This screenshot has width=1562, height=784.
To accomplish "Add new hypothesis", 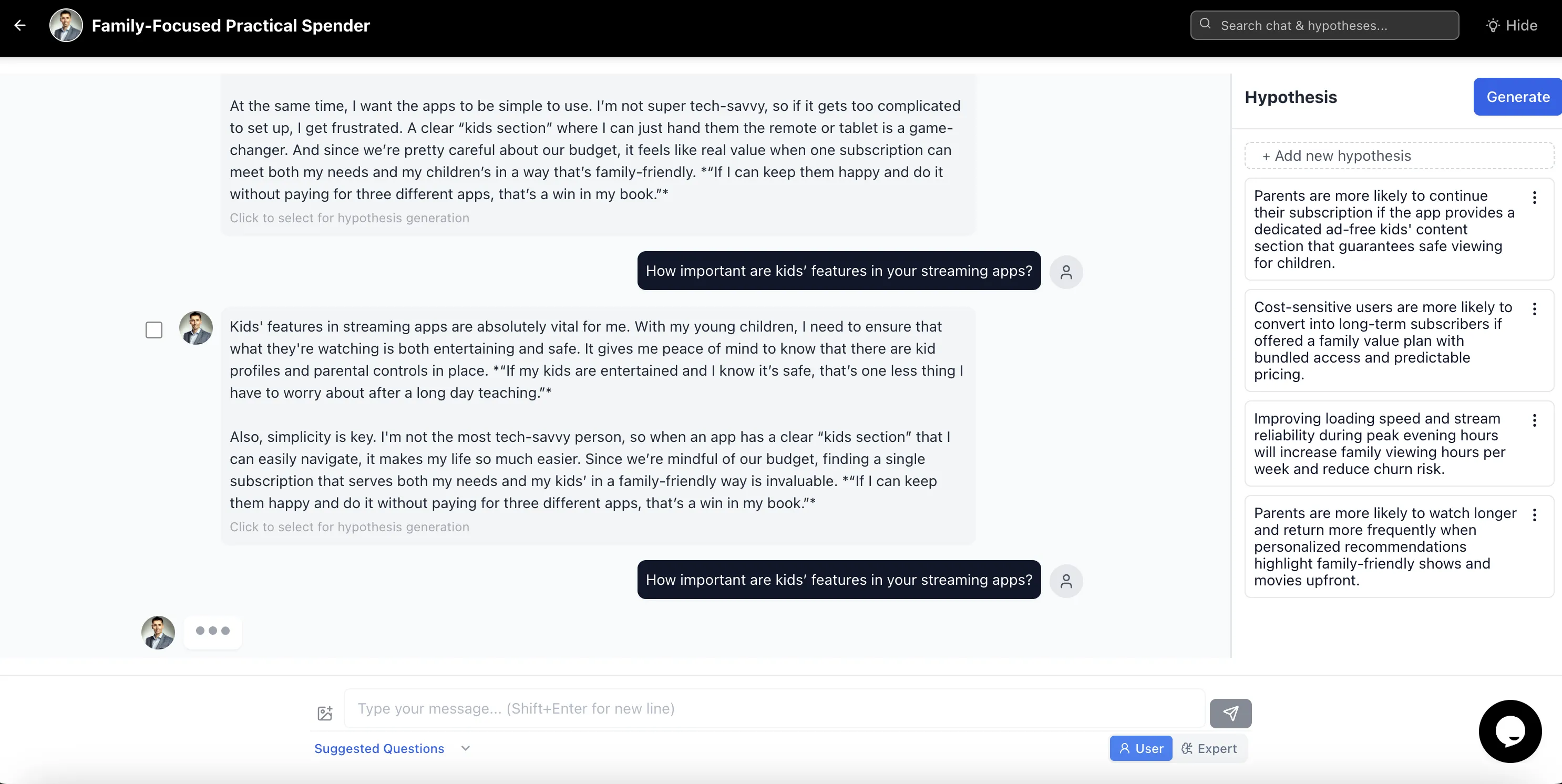I will pos(1398,156).
